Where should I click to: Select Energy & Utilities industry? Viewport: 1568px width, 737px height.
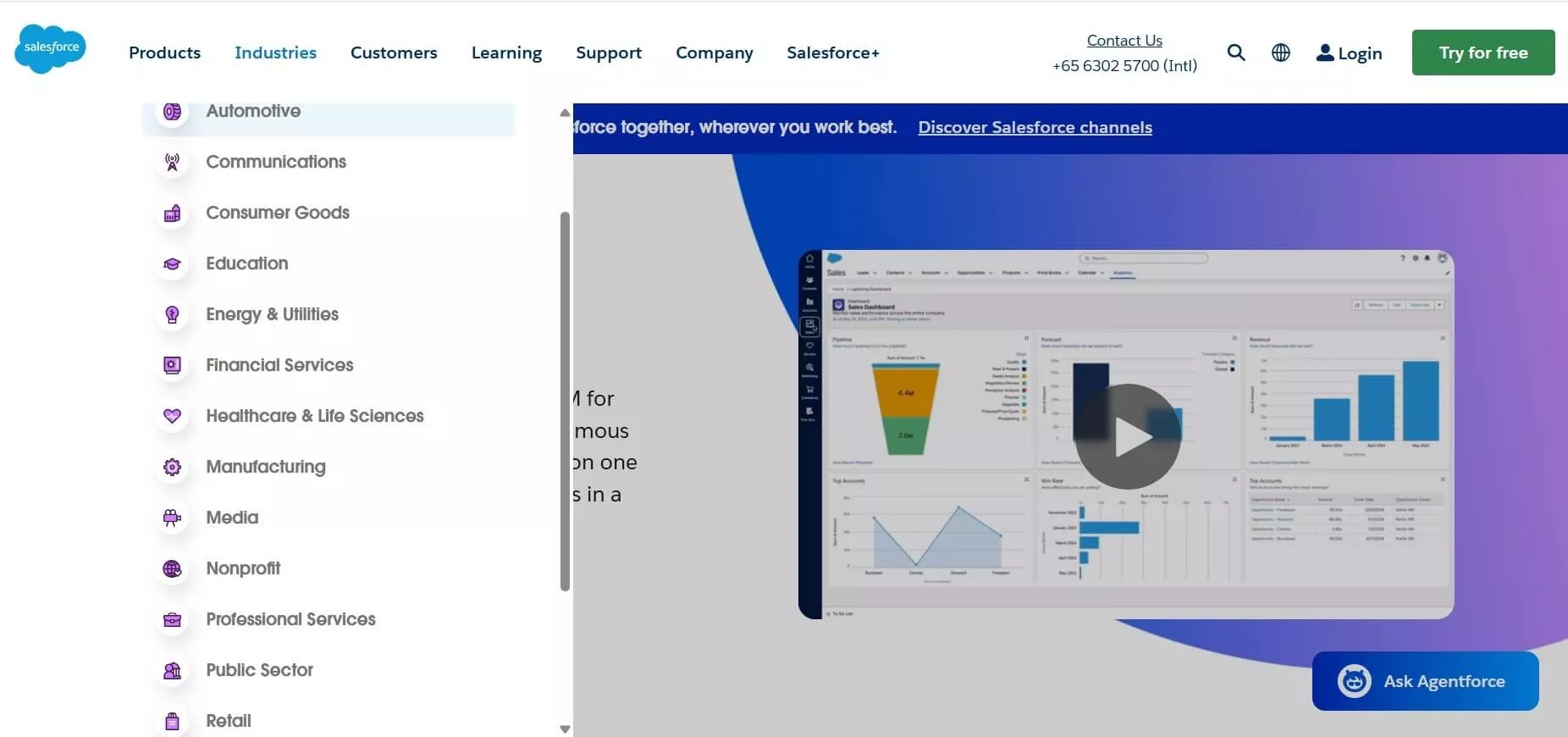(x=273, y=314)
